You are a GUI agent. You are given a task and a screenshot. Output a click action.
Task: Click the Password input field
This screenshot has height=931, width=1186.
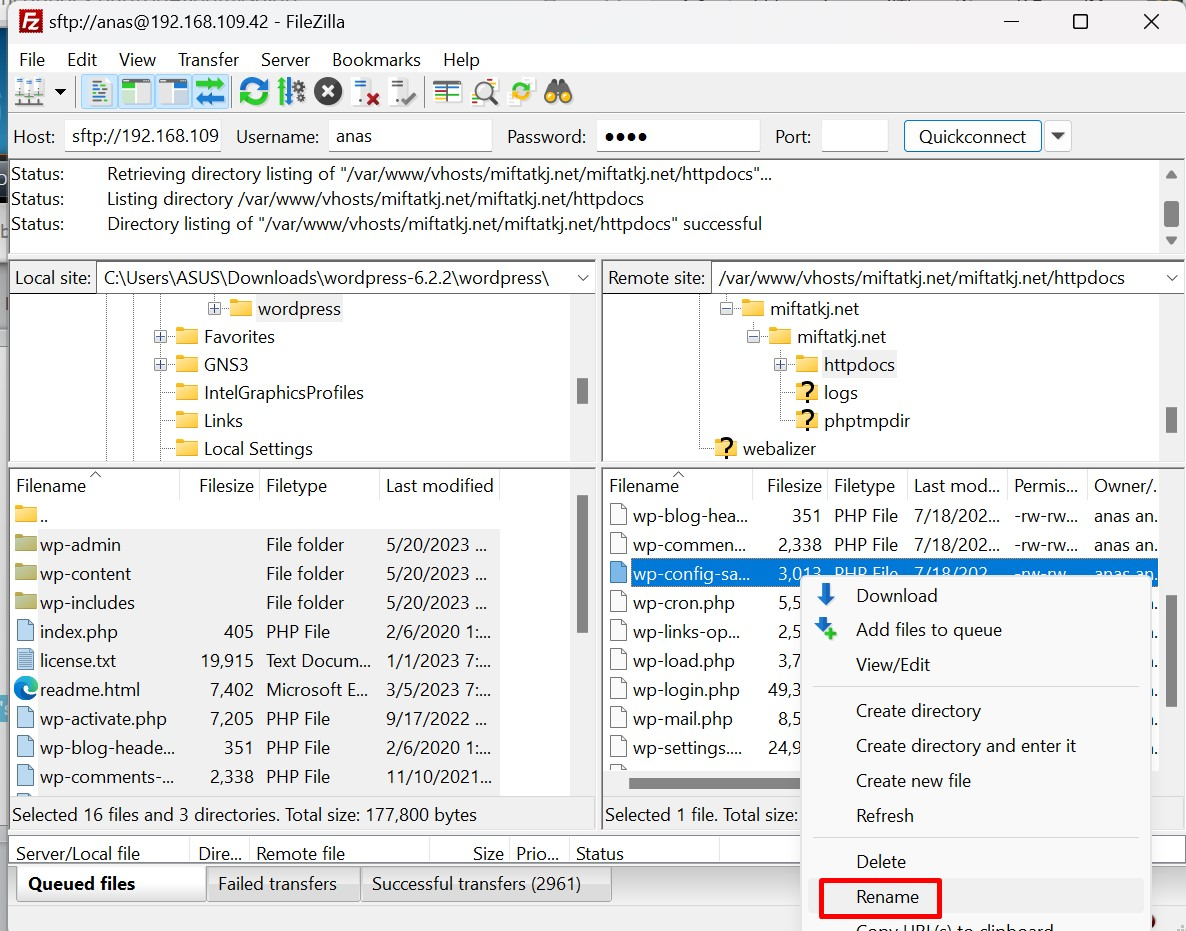point(678,136)
